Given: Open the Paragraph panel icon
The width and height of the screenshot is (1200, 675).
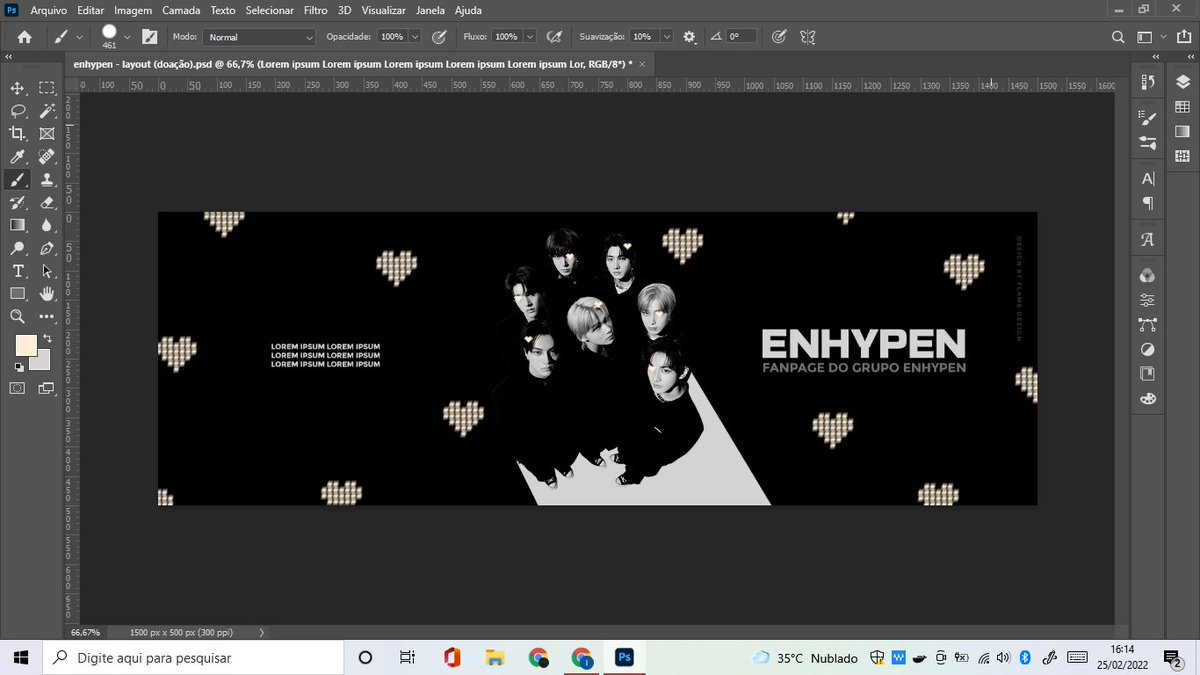Looking at the screenshot, I should pyautogui.click(x=1148, y=203).
